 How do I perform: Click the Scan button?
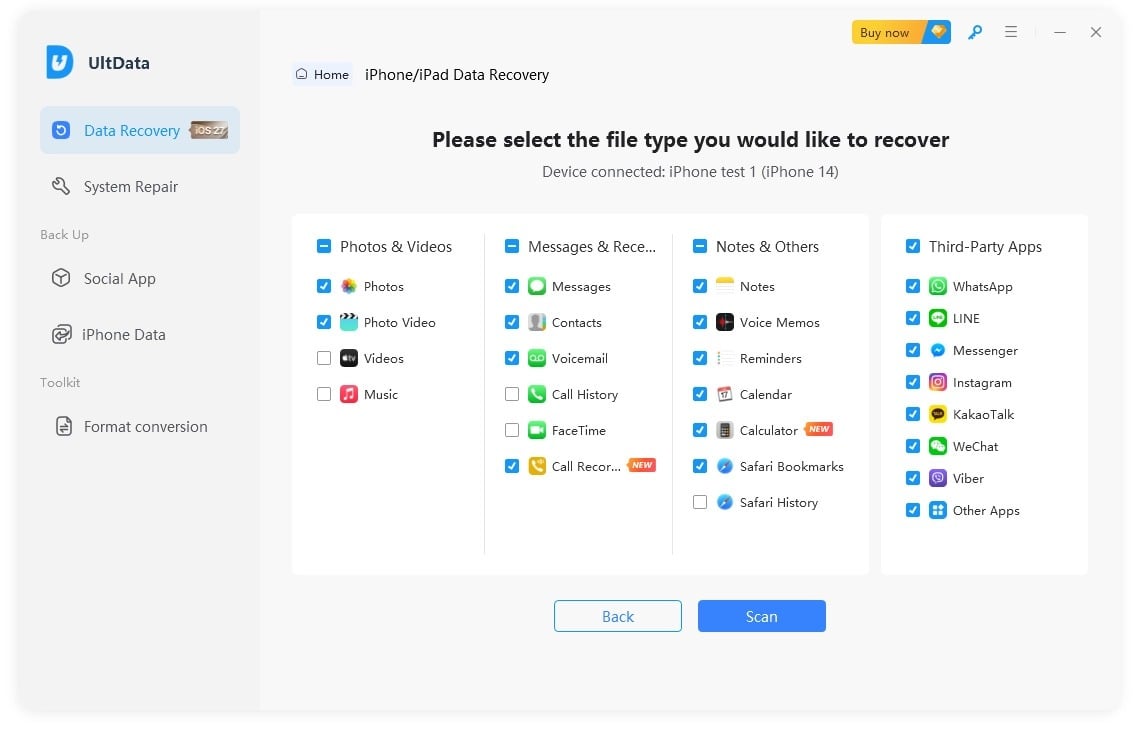[x=761, y=616]
